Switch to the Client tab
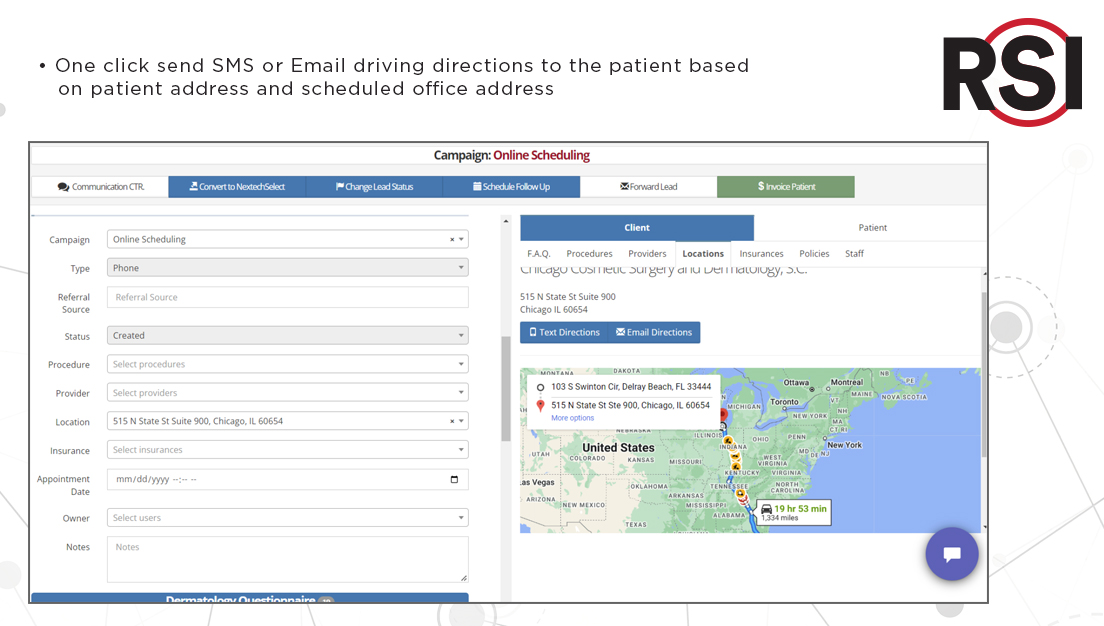The height and width of the screenshot is (626, 1104). (636, 227)
